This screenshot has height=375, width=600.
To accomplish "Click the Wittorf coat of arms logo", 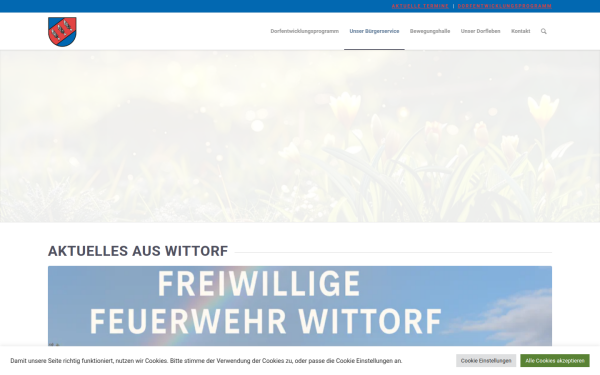I will (x=62, y=32).
